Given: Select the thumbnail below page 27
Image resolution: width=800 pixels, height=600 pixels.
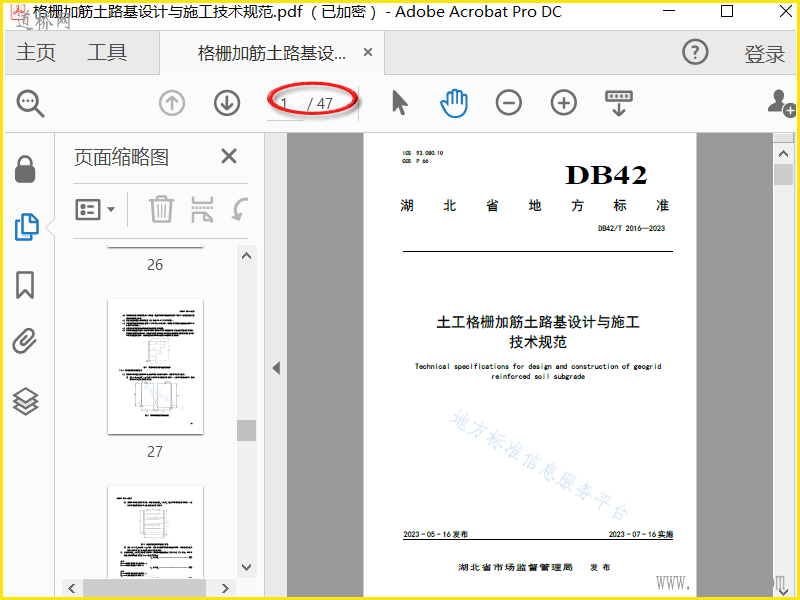Looking at the screenshot, I should click(156, 532).
